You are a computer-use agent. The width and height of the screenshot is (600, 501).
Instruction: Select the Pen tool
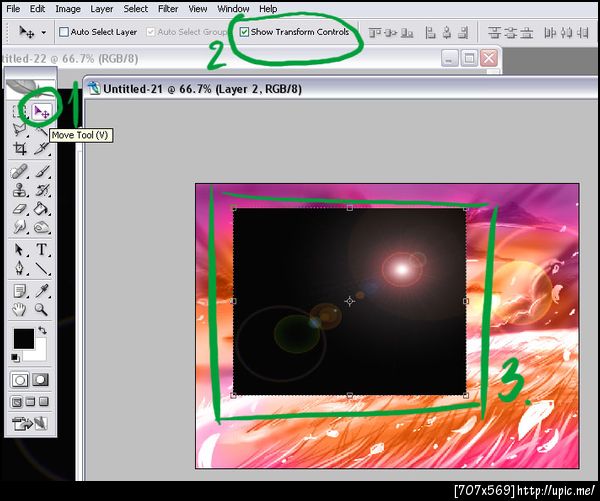coord(19,268)
